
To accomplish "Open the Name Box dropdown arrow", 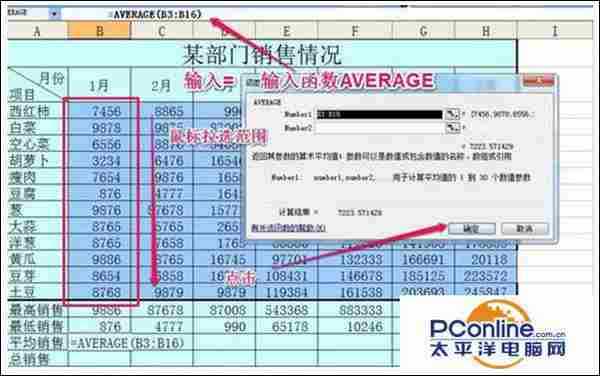I will pyautogui.click(x=55, y=14).
